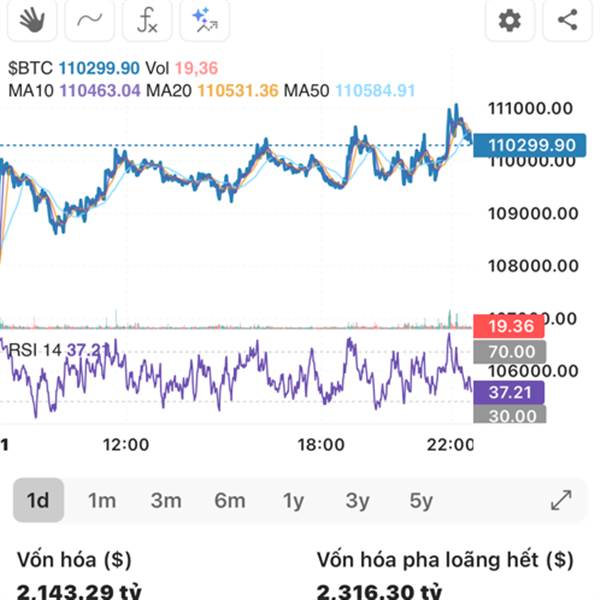Image resolution: width=600 pixels, height=600 pixels.
Task: Open the AI chart analysis tool
Action: 205,19
